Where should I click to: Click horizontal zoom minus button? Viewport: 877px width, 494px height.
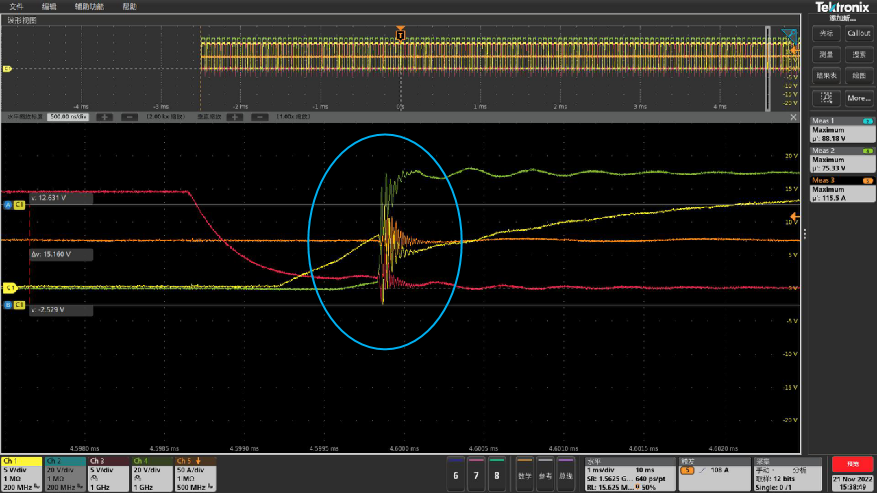point(131,116)
